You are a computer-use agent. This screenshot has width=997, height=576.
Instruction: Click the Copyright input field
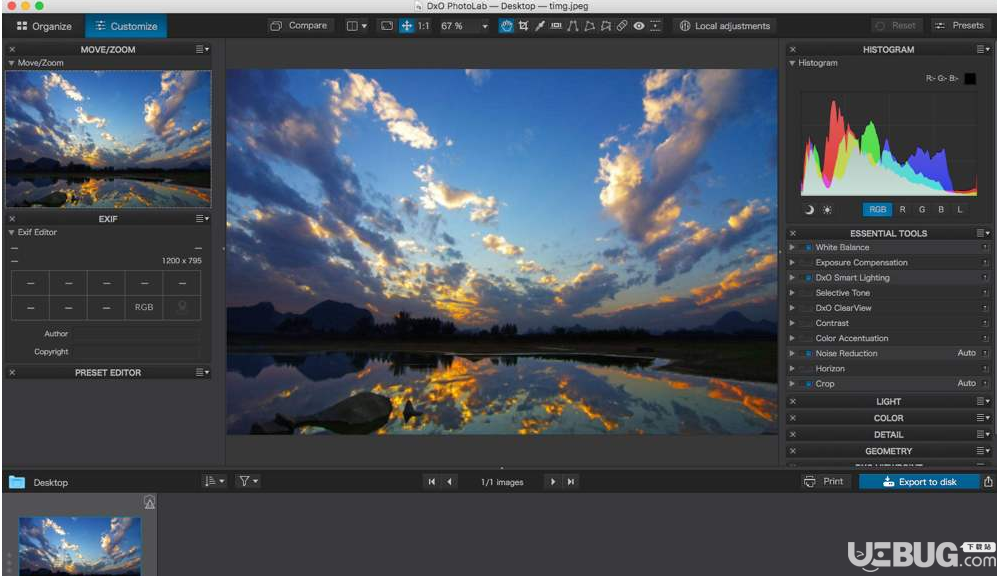click(x=136, y=352)
